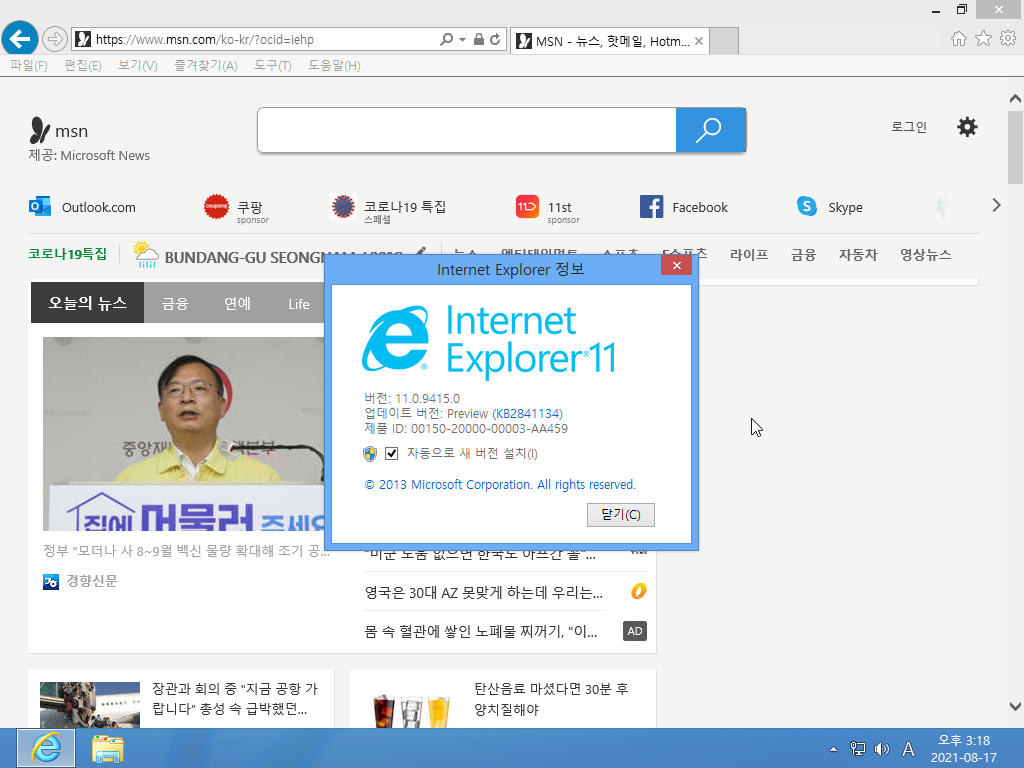This screenshot has height=768, width=1024.
Task: Click the 닫기(C) button
Action: (x=620, y=515)
